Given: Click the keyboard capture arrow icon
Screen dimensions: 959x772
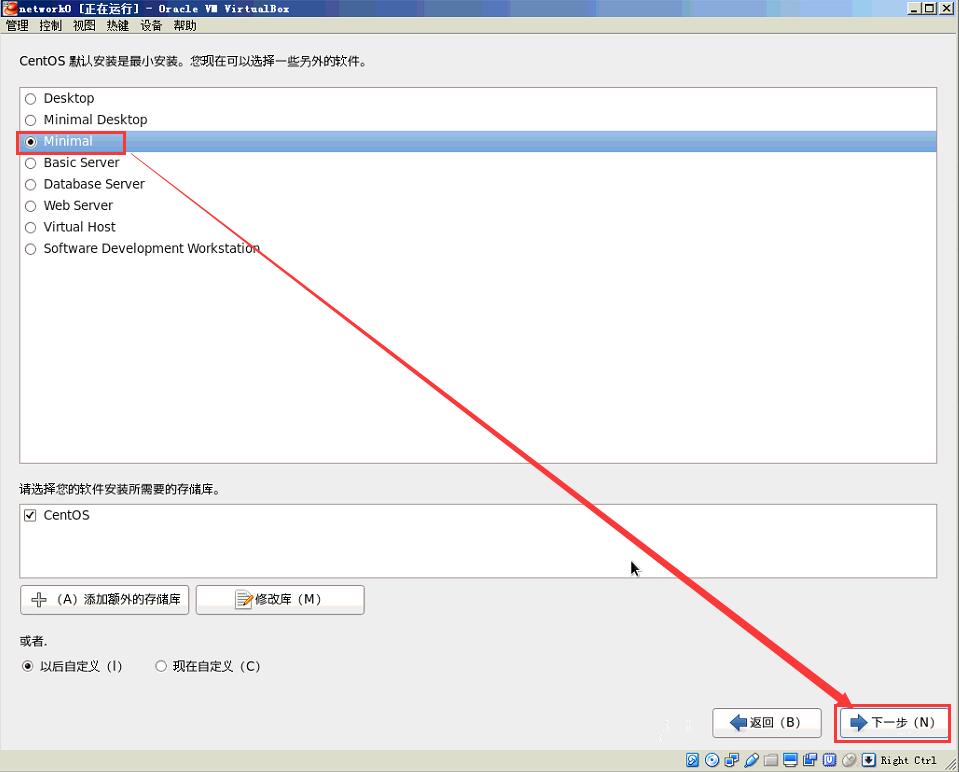Looking at the screenshot, I should (x=868, y=760).
